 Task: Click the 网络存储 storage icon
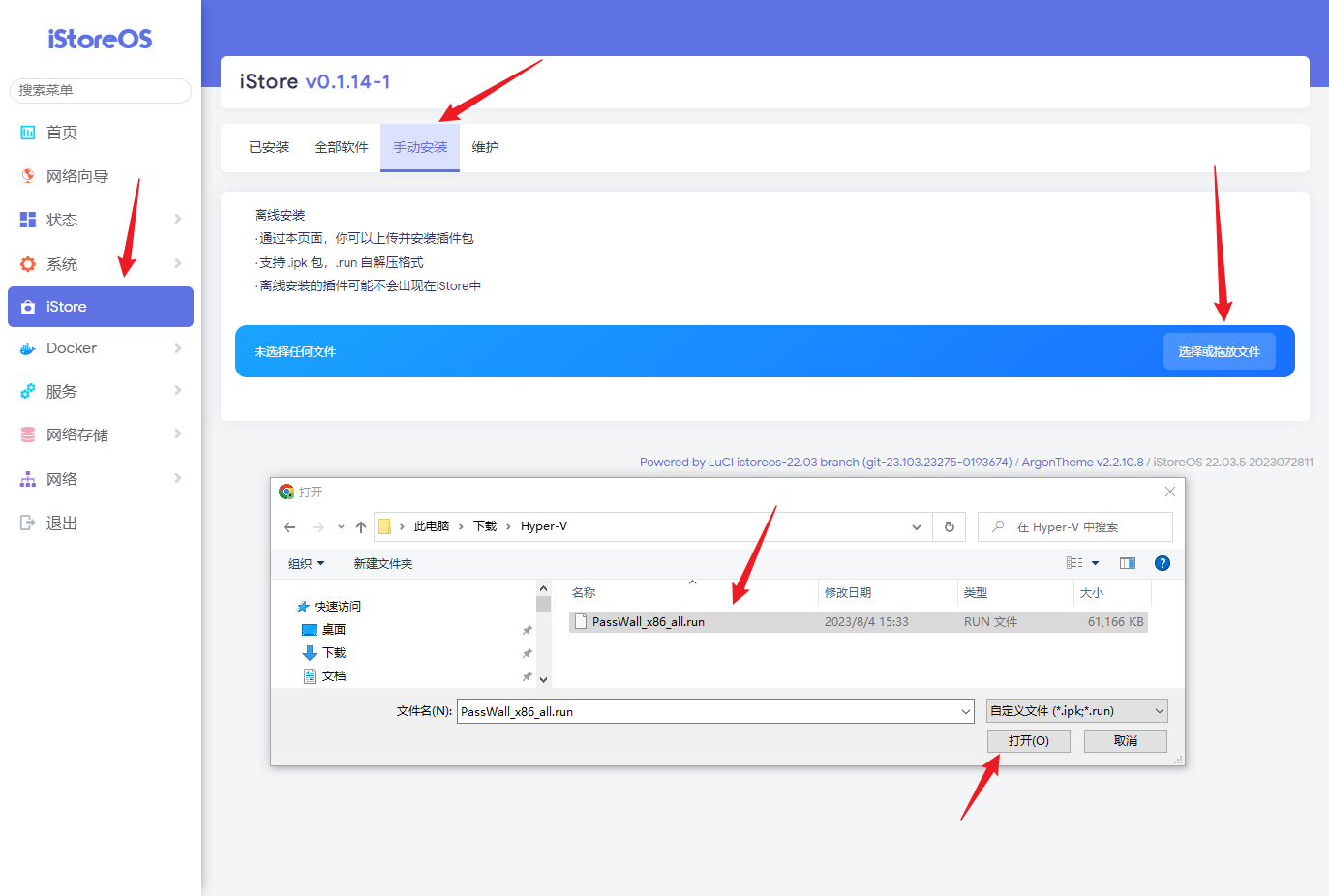coord(28,435)
